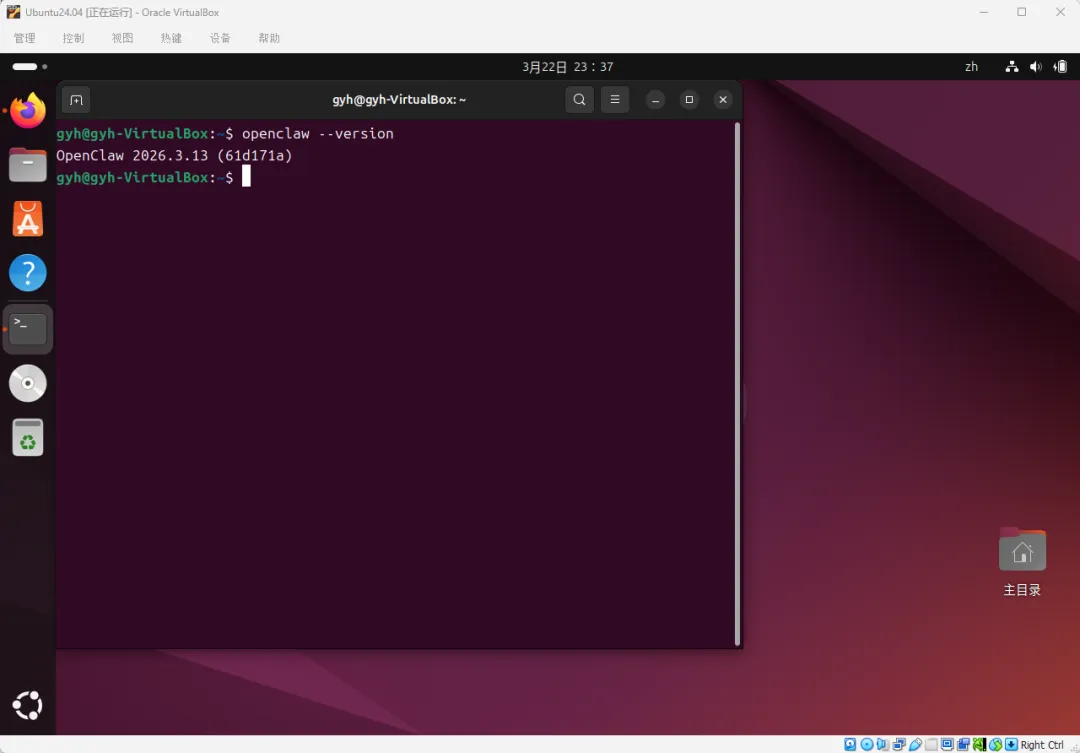The image size is (1080, 753).
Task: Open Firefox from the Ubuntu dock
Action: 28,110
